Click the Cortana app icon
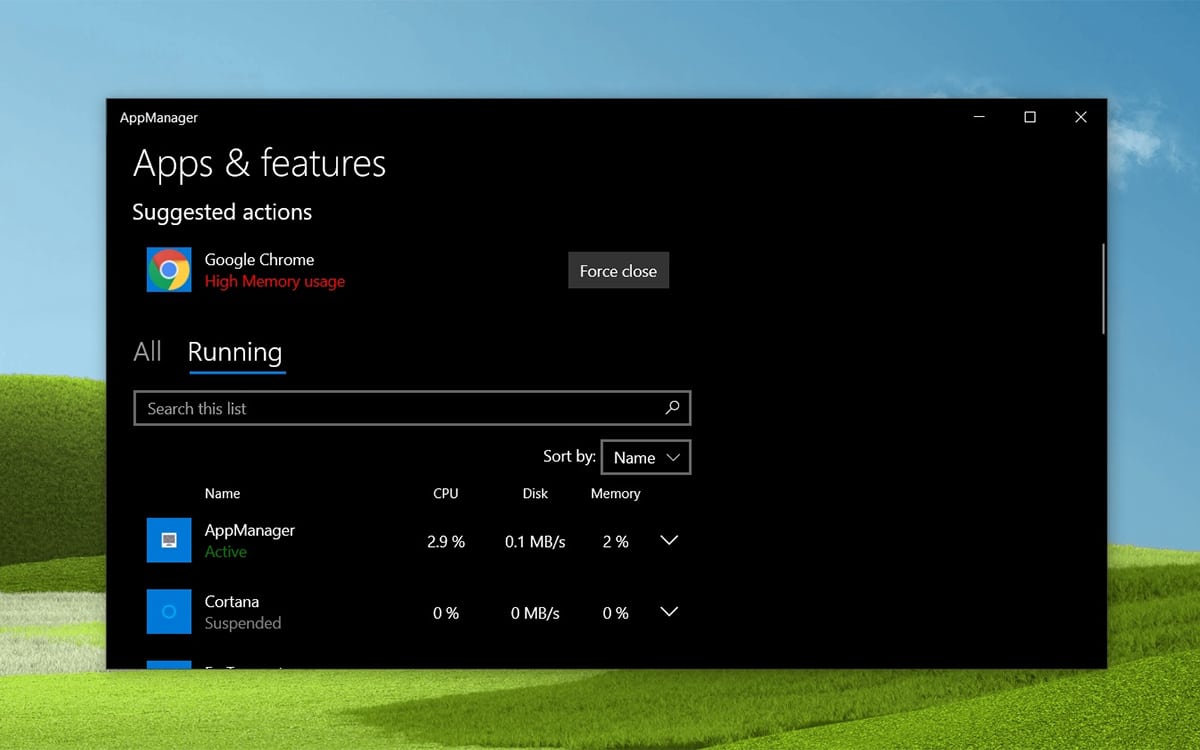The height and width of the screenshot is (750, 1200). pyautogui.click(x=169, y=611)
